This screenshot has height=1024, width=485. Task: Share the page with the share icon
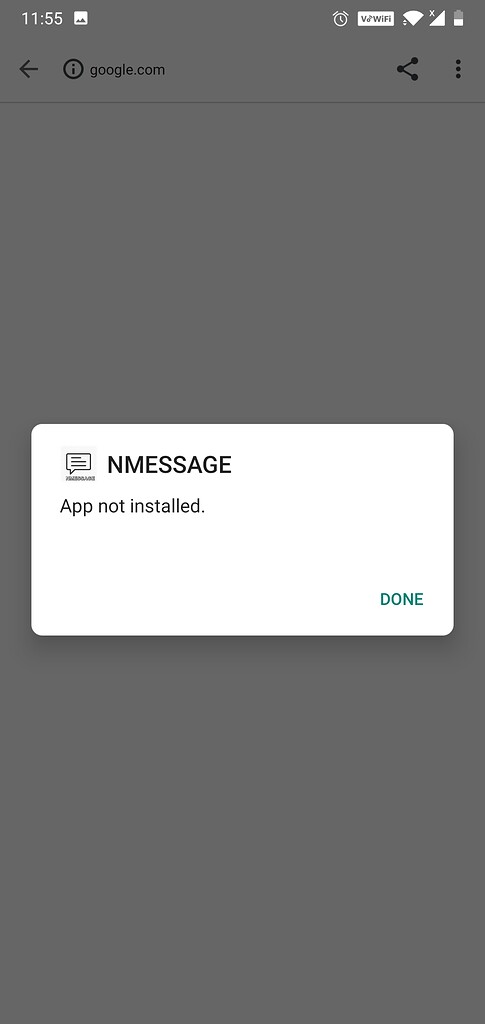(407, 69)
